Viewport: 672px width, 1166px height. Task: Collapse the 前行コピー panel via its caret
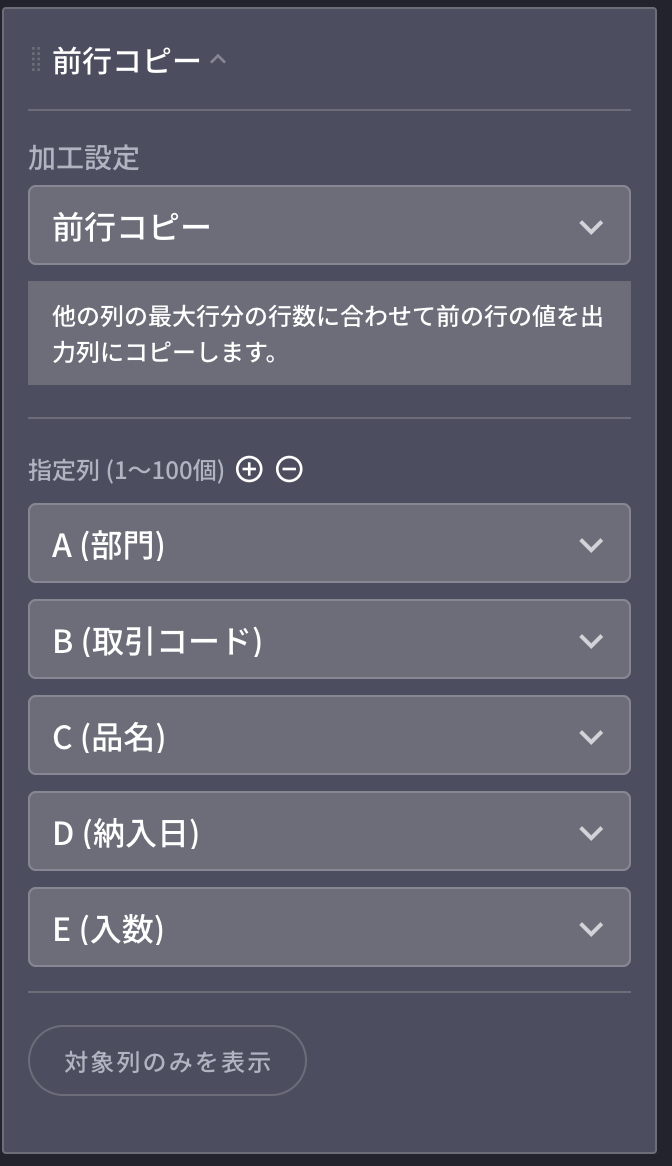219,58
